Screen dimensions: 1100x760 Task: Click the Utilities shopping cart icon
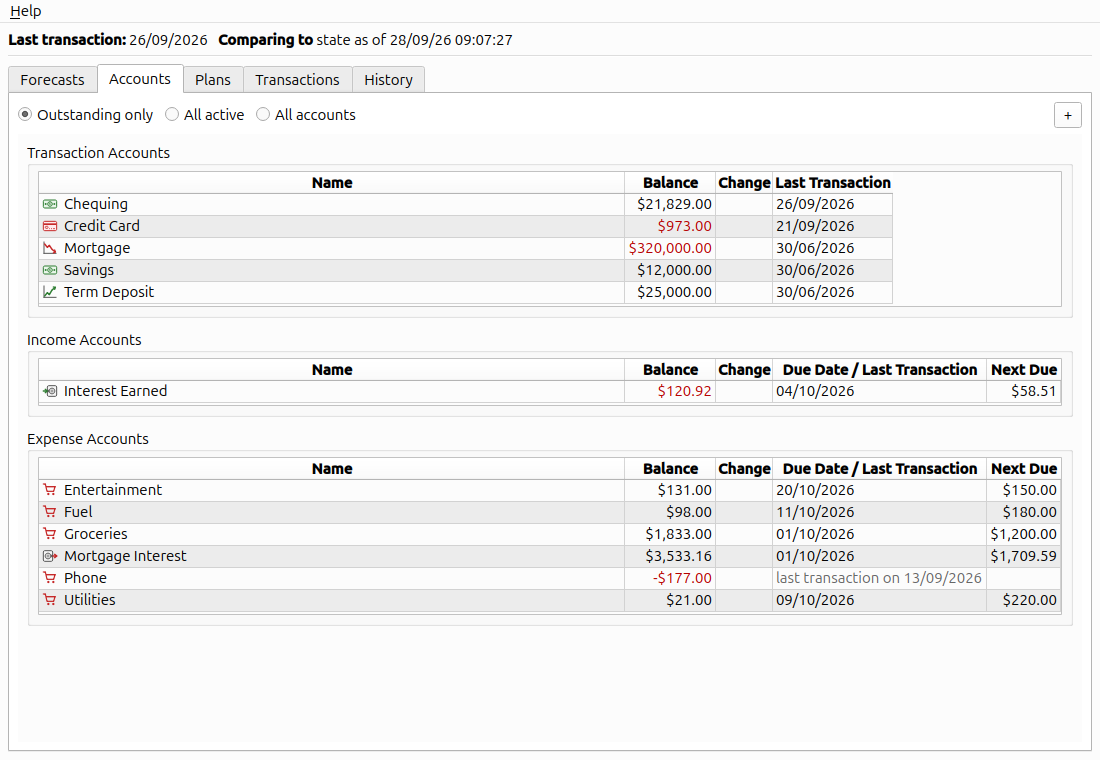(x=50, y=600)
